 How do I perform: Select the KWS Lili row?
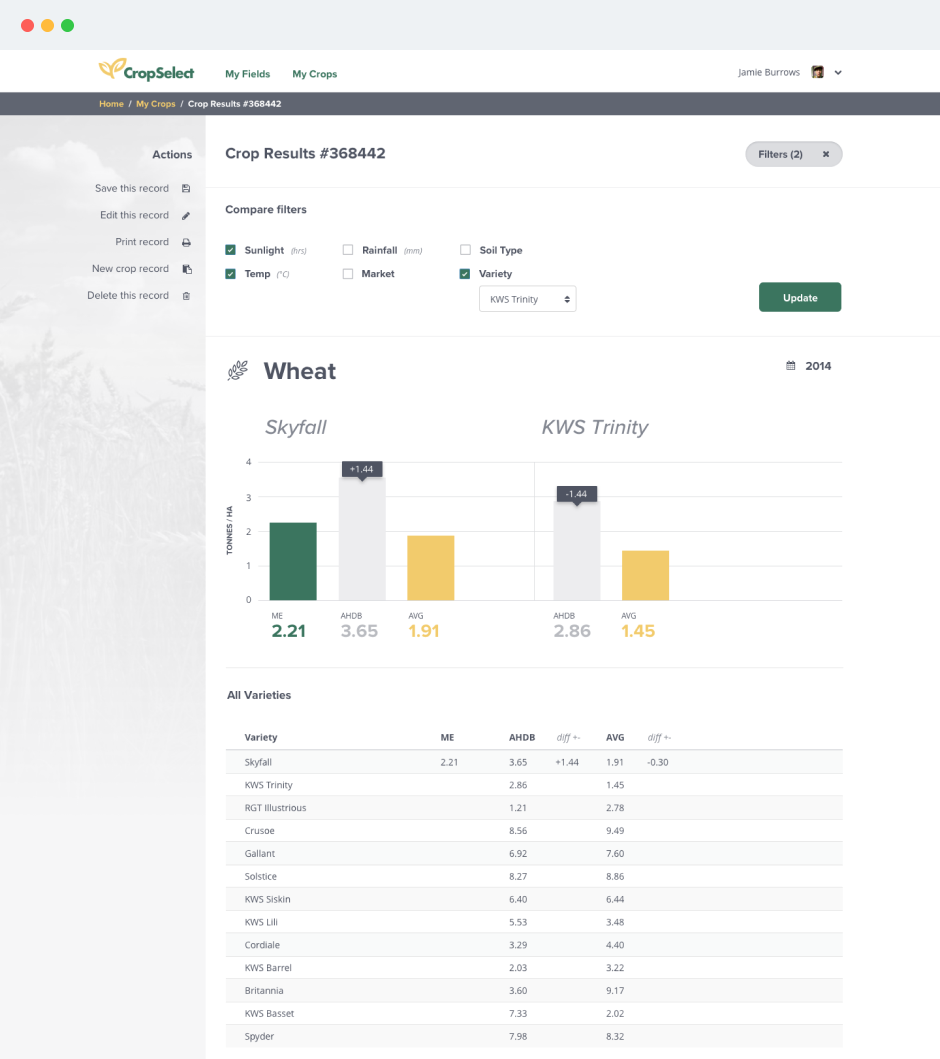(x=534, y=922)
